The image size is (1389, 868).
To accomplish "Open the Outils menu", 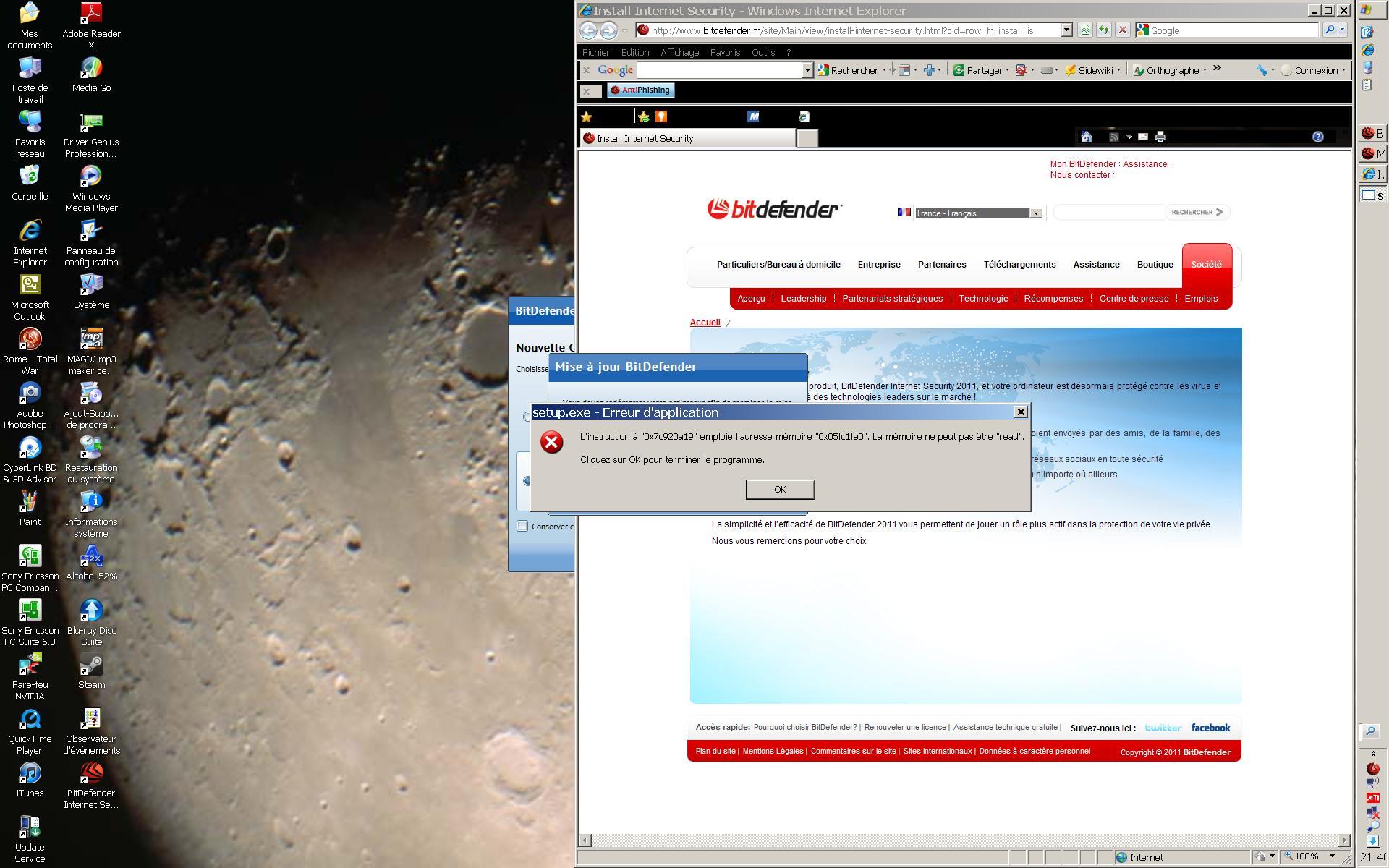I will coord(763,53).
